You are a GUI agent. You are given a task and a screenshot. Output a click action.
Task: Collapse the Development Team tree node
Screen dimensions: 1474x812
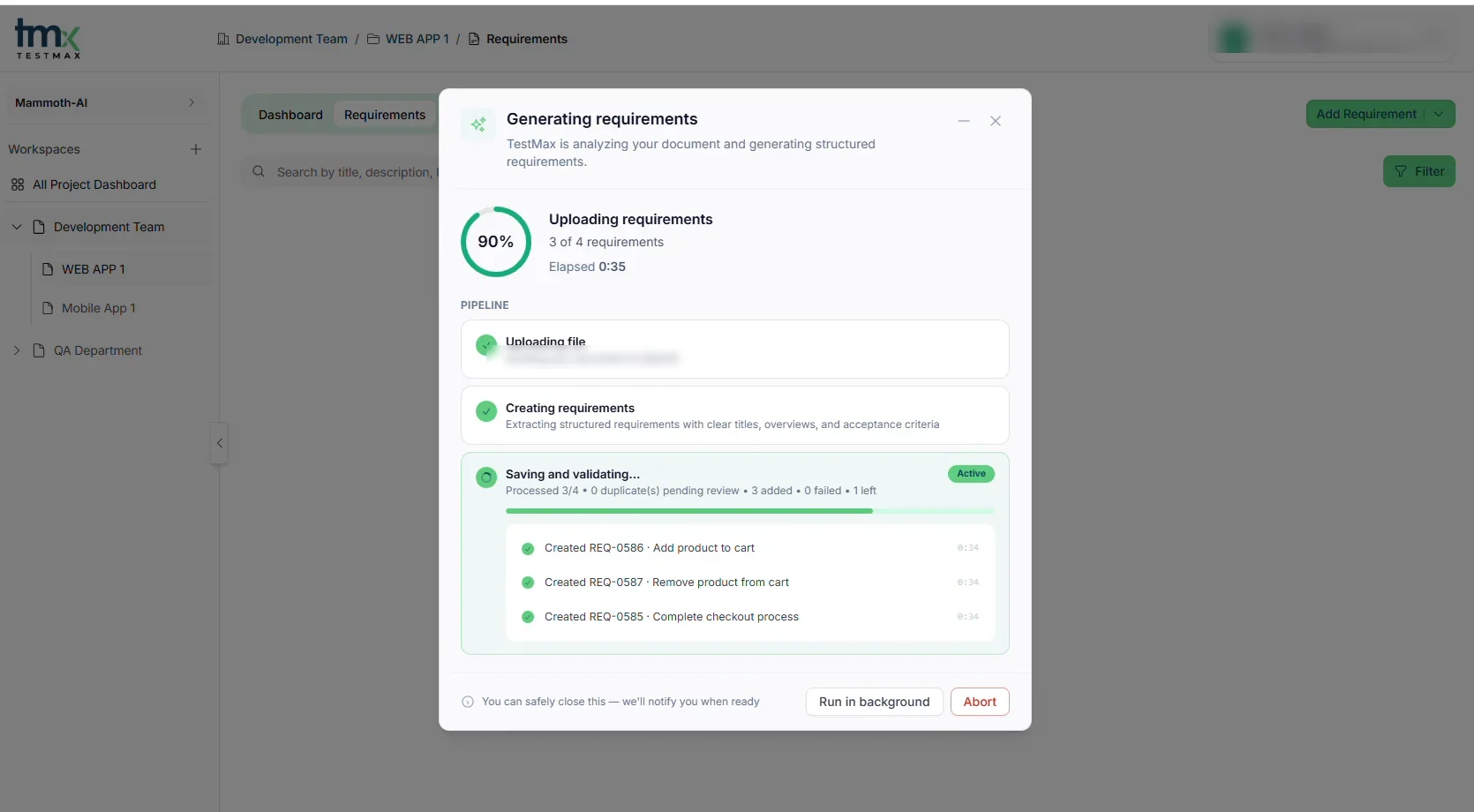coord(17,227)
